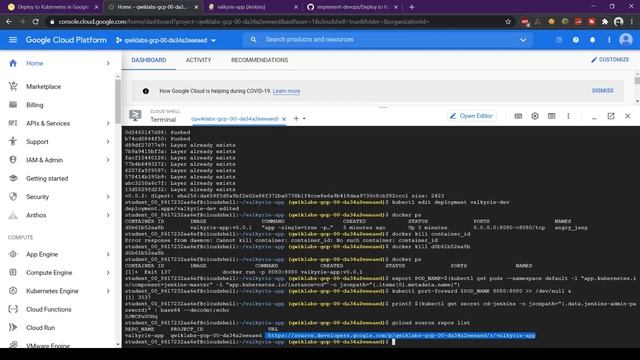640x360 pixels.
Task: Open Marketplace in the sidebar
Action: [43, 87]
